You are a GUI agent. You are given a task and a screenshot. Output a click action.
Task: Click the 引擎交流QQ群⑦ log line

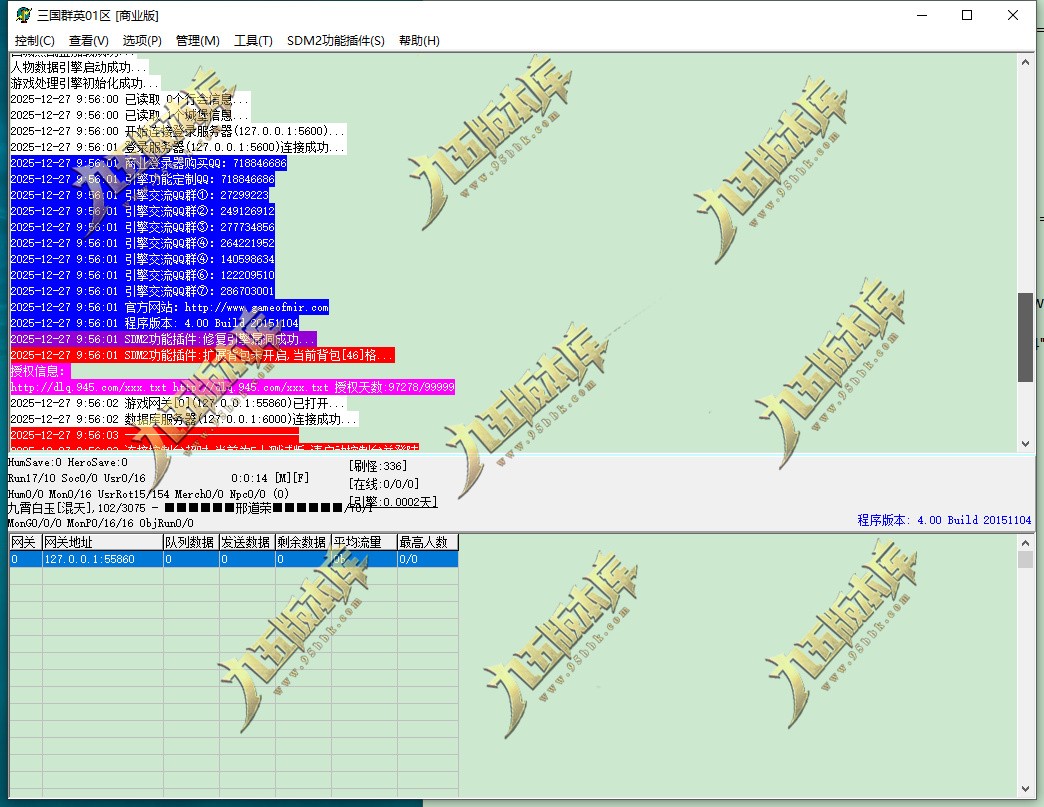[142, 291]
